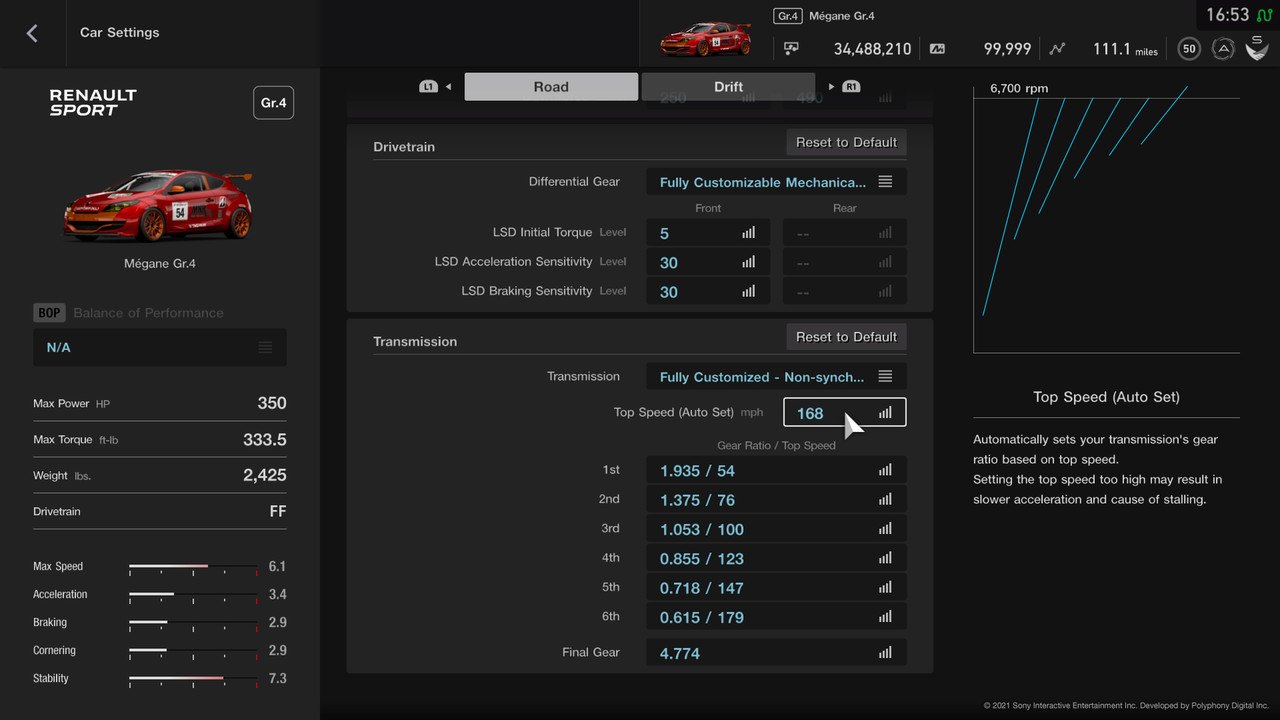The image size is (1280, 720).
Task: Click the Car Settings title
Action: (120, 33)
